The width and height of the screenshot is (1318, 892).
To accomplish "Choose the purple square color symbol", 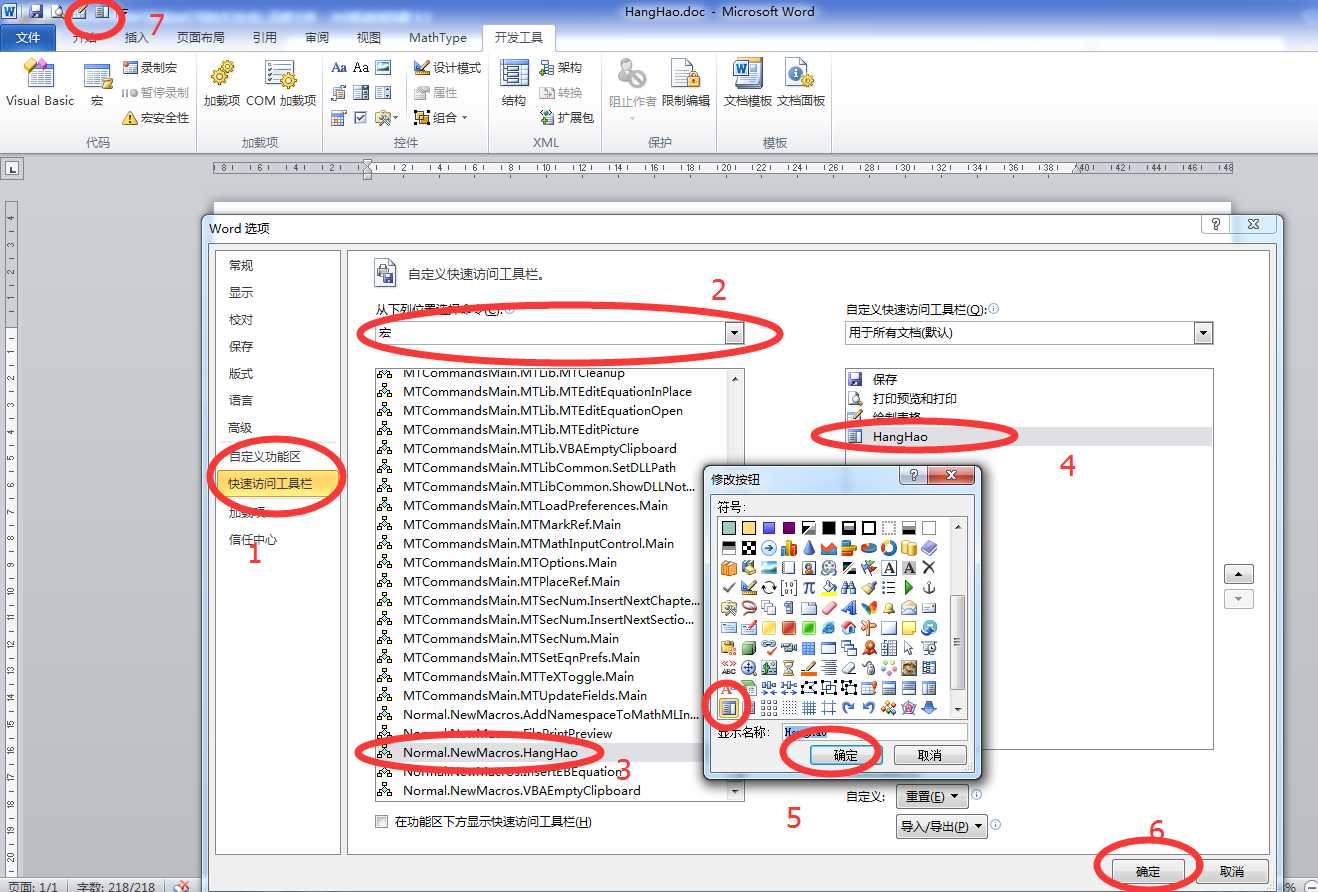I will pyautogui.click(x=788, y=527).
